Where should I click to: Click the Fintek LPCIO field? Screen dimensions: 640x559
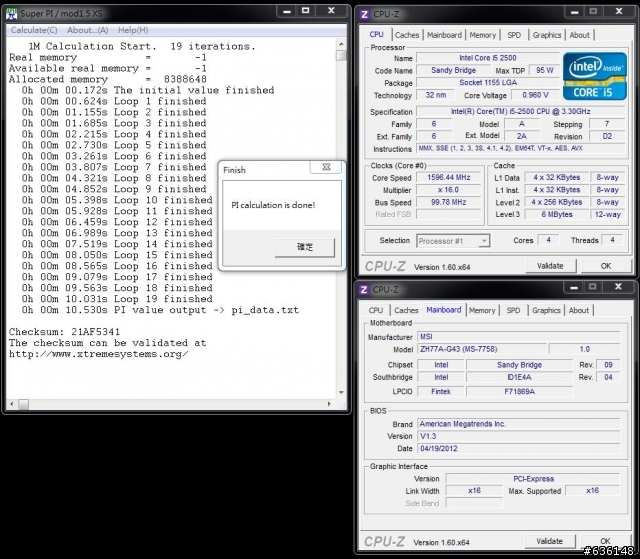coord(440,392)
